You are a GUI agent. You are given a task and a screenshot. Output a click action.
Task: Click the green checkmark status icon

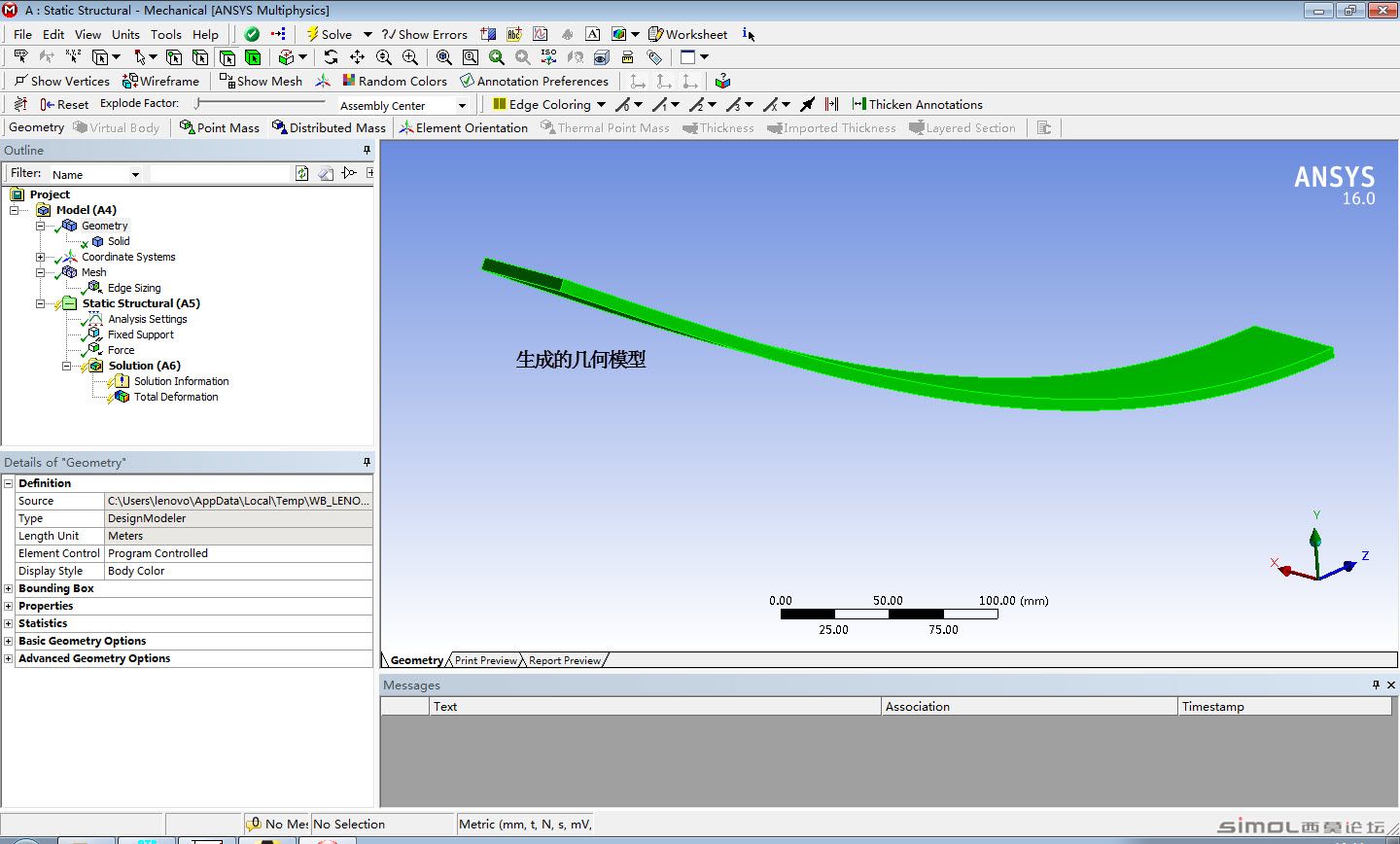coord(252,34)
